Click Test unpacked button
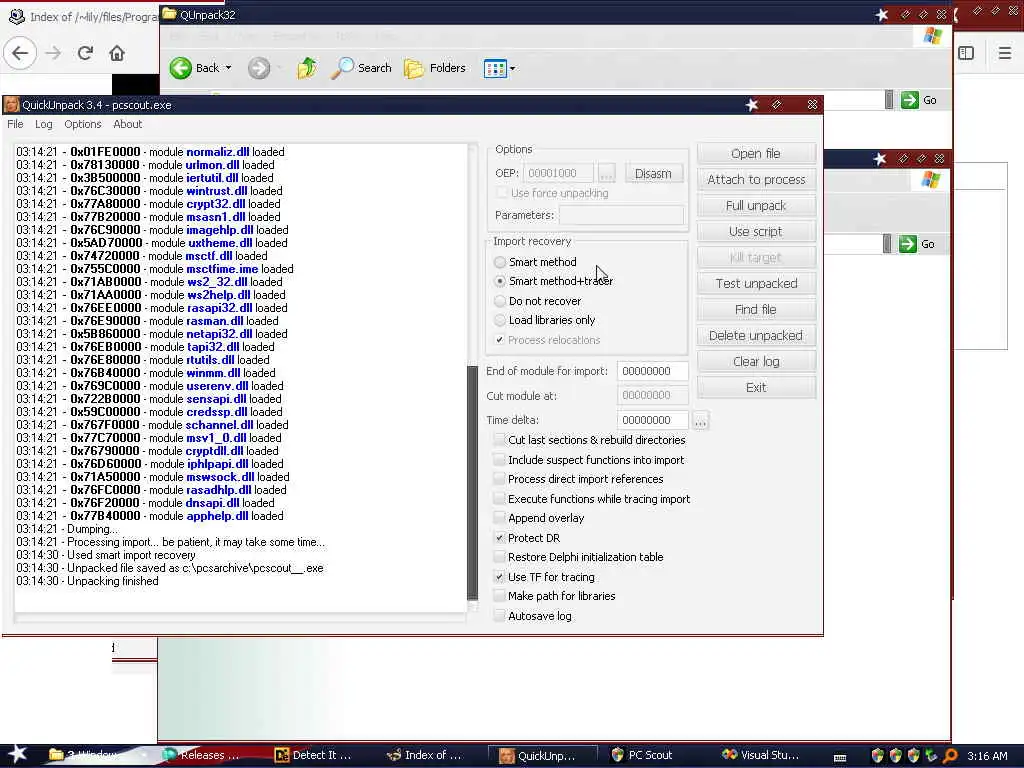This screenshot has width=1024, height=768. [756, 283]
